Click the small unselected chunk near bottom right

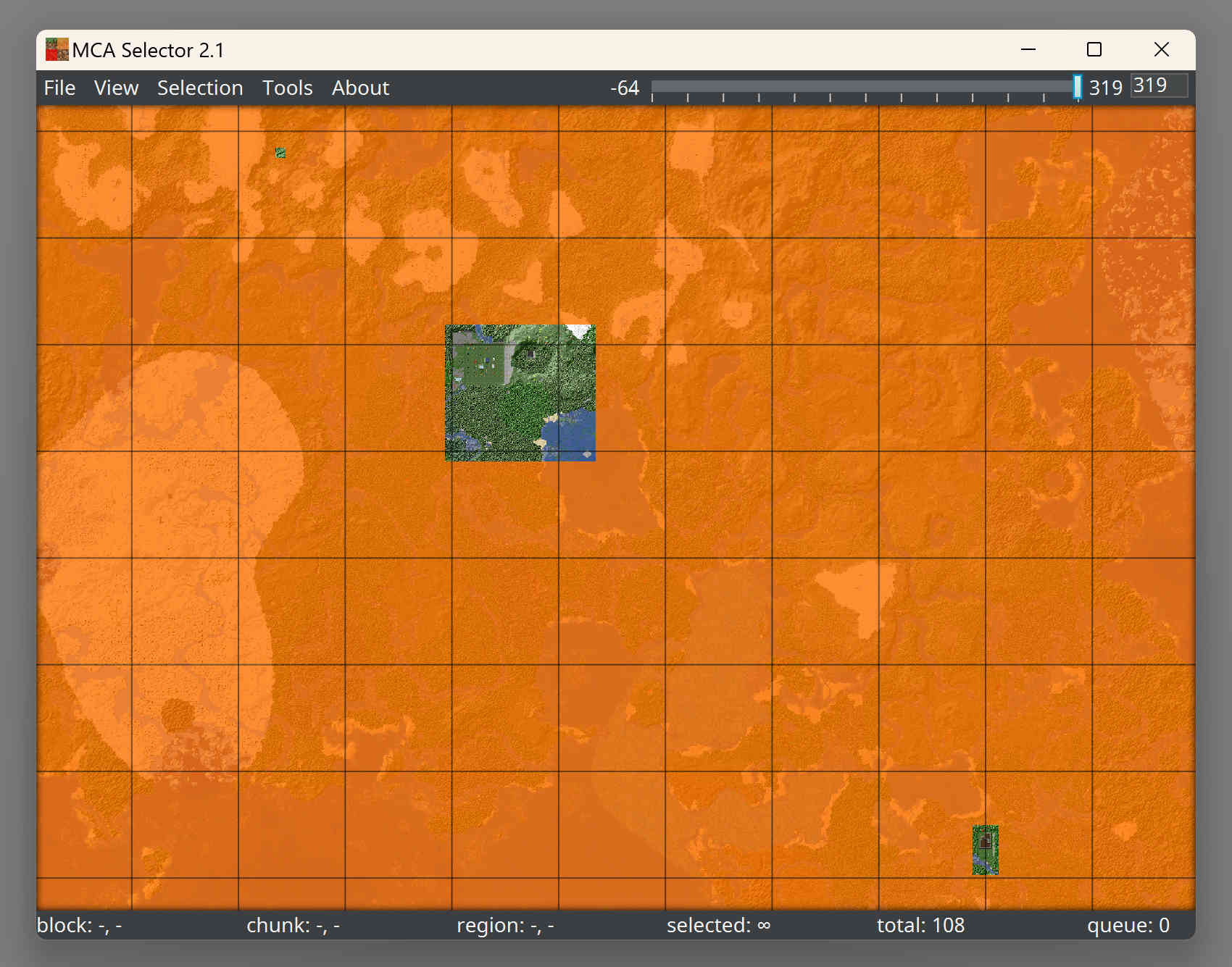[x=986, y=850]
